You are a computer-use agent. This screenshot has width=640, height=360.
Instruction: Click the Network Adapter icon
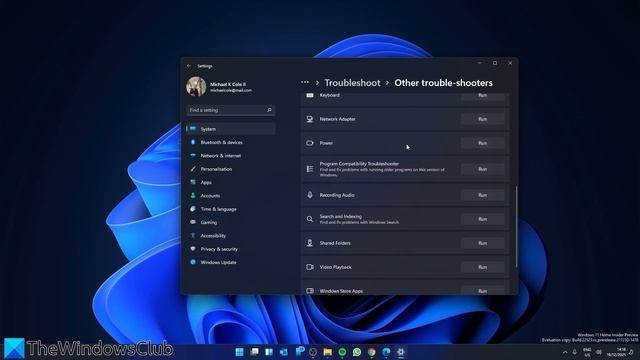click(x=310, y=119)
